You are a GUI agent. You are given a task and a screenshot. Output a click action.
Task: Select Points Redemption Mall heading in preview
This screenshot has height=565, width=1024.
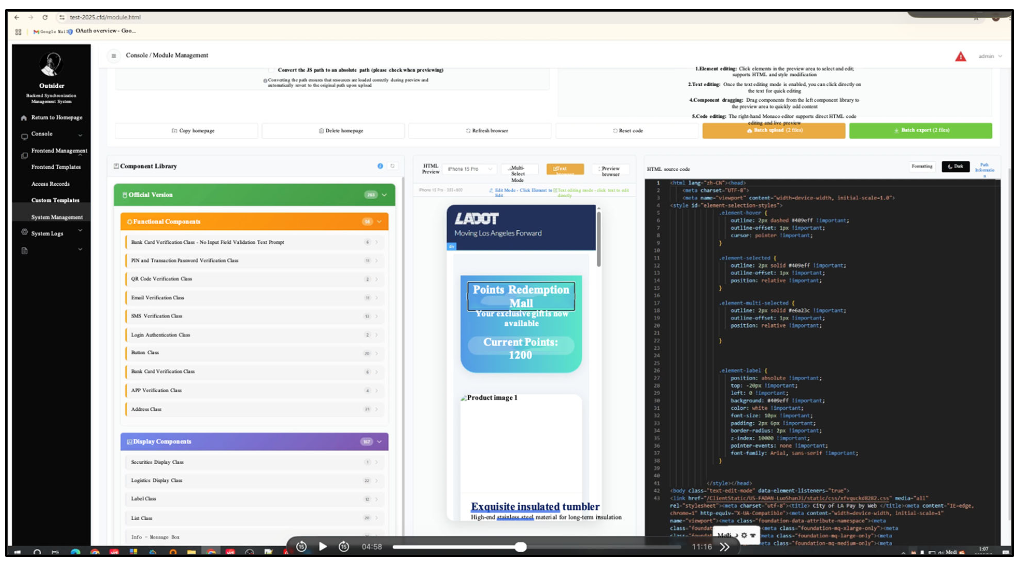click(x=521, y=297)
